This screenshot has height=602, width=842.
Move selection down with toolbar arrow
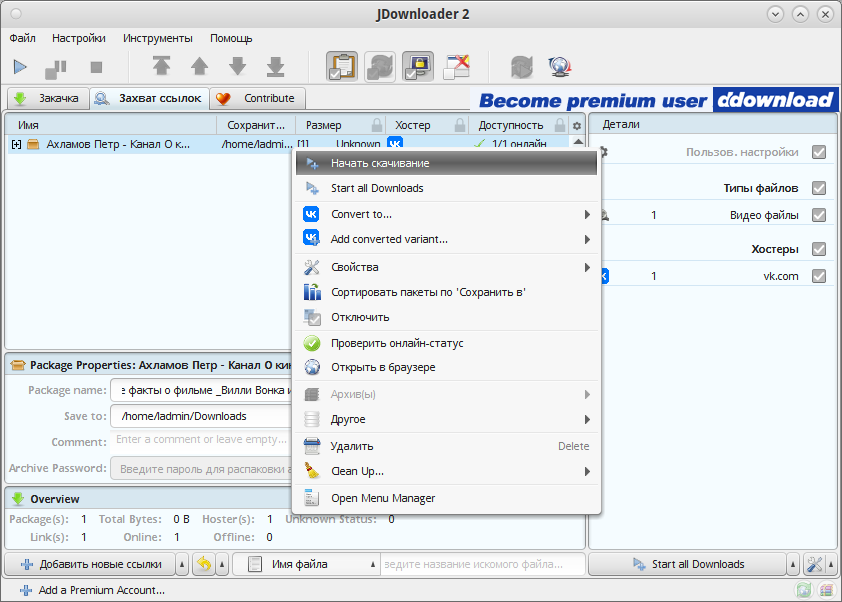point(237,67)
